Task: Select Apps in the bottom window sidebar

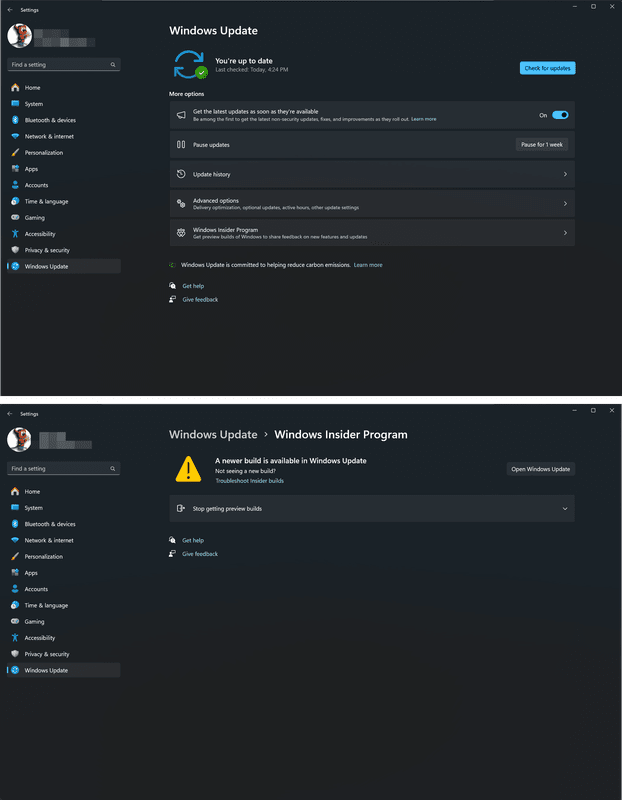Action: coord(64,573)
